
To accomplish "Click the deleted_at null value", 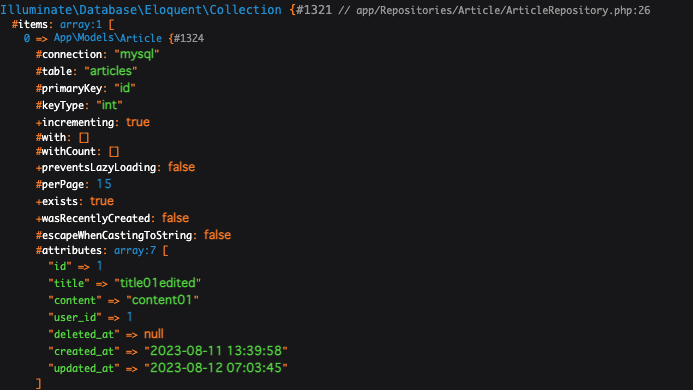I will click(x=153, y=334).
